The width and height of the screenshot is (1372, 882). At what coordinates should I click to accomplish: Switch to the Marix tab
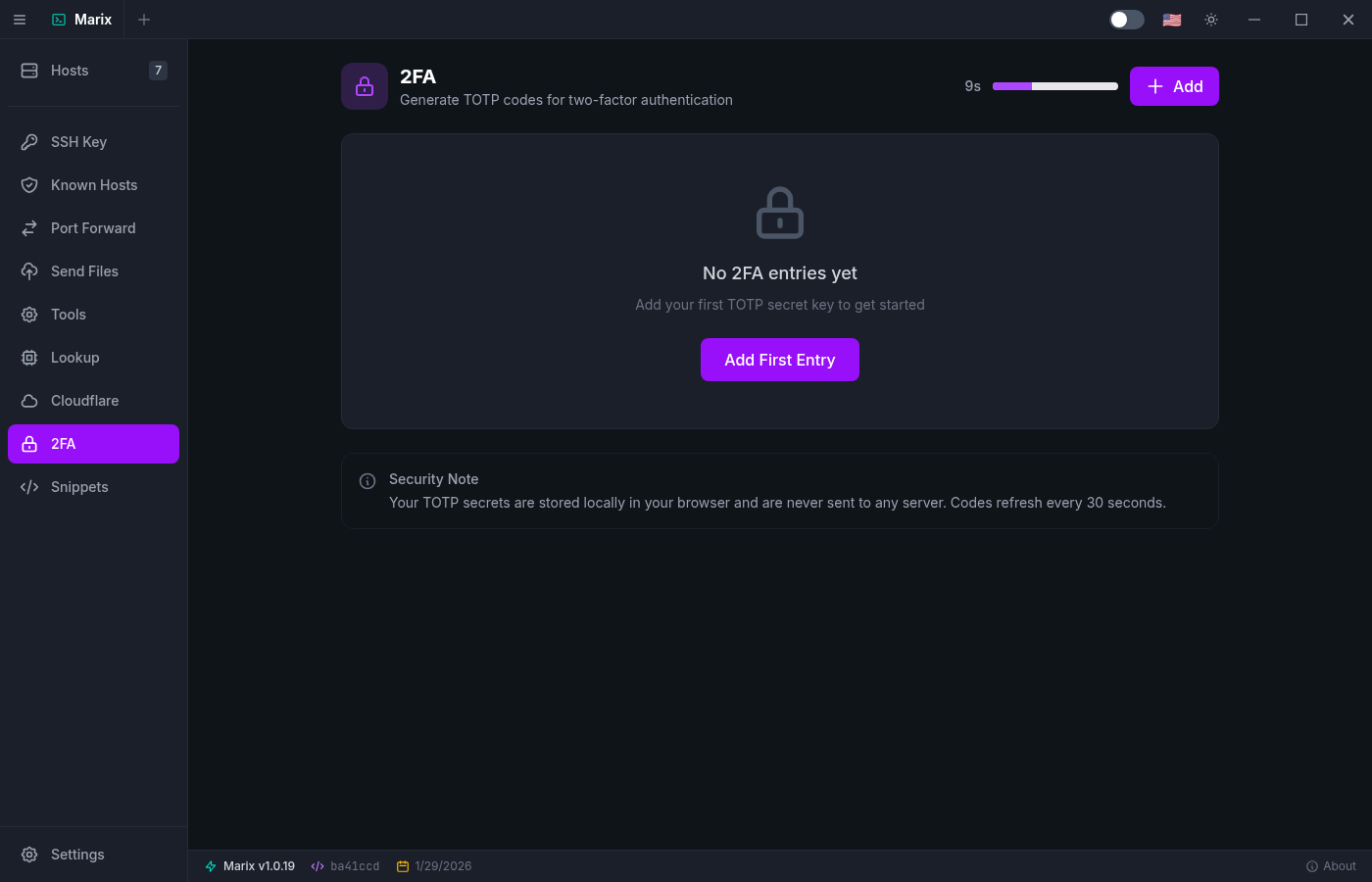[82, 20]
